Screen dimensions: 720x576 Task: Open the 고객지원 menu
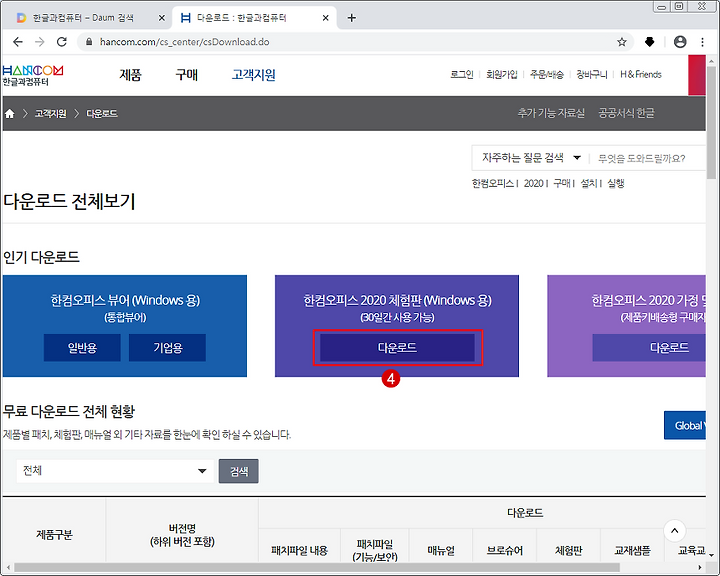pyautogui.click(x=253, y=75)
